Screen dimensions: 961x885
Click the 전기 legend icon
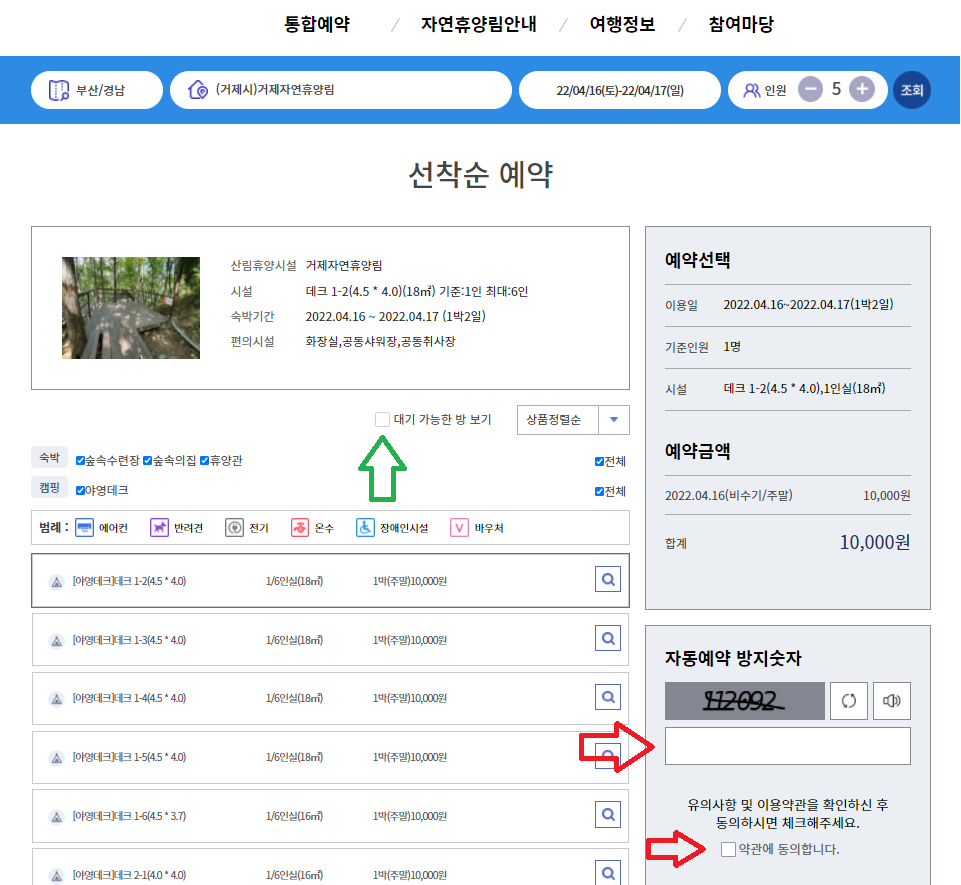pos(234,528)
